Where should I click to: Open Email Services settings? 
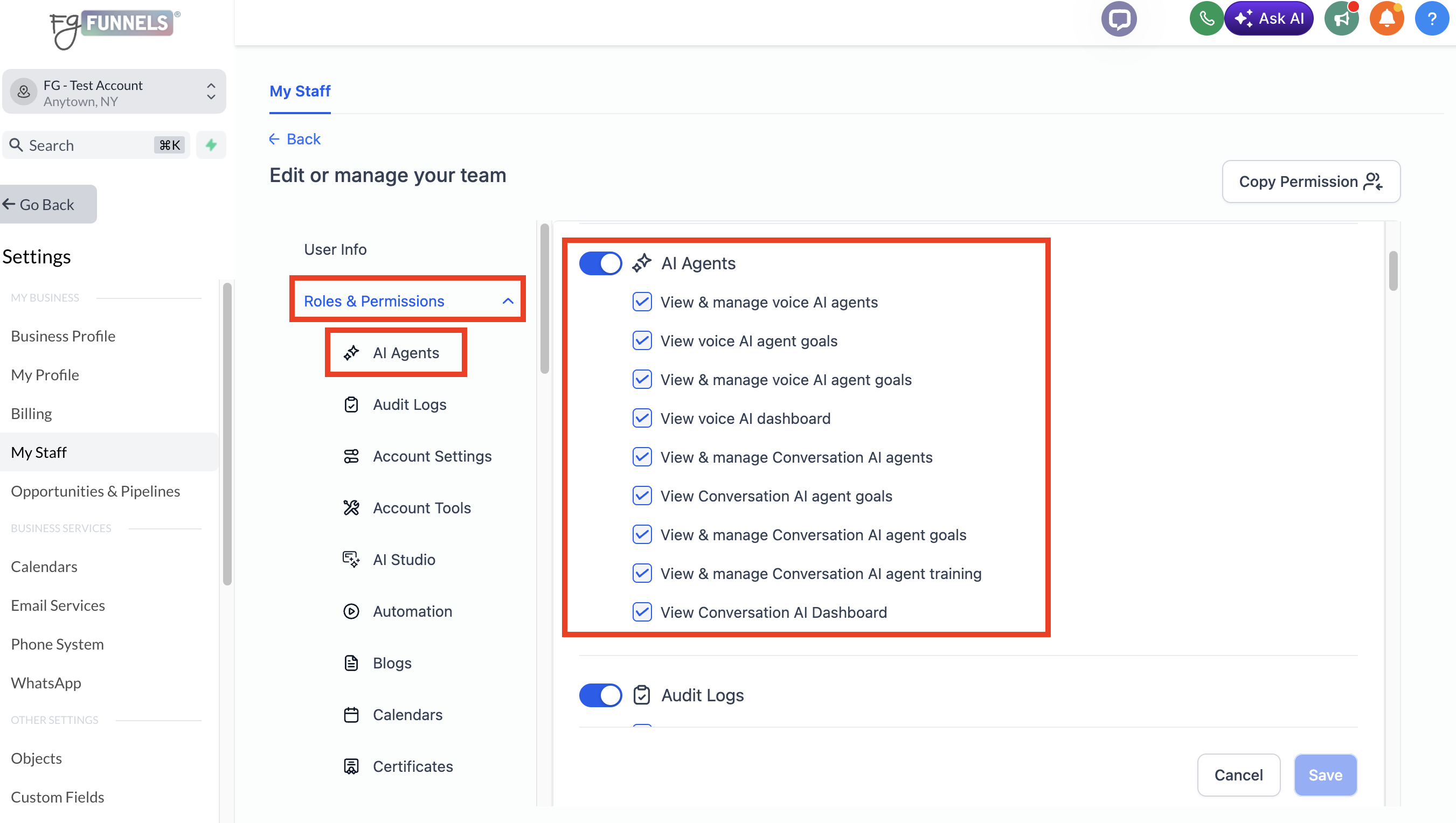[x=58, y=605]
